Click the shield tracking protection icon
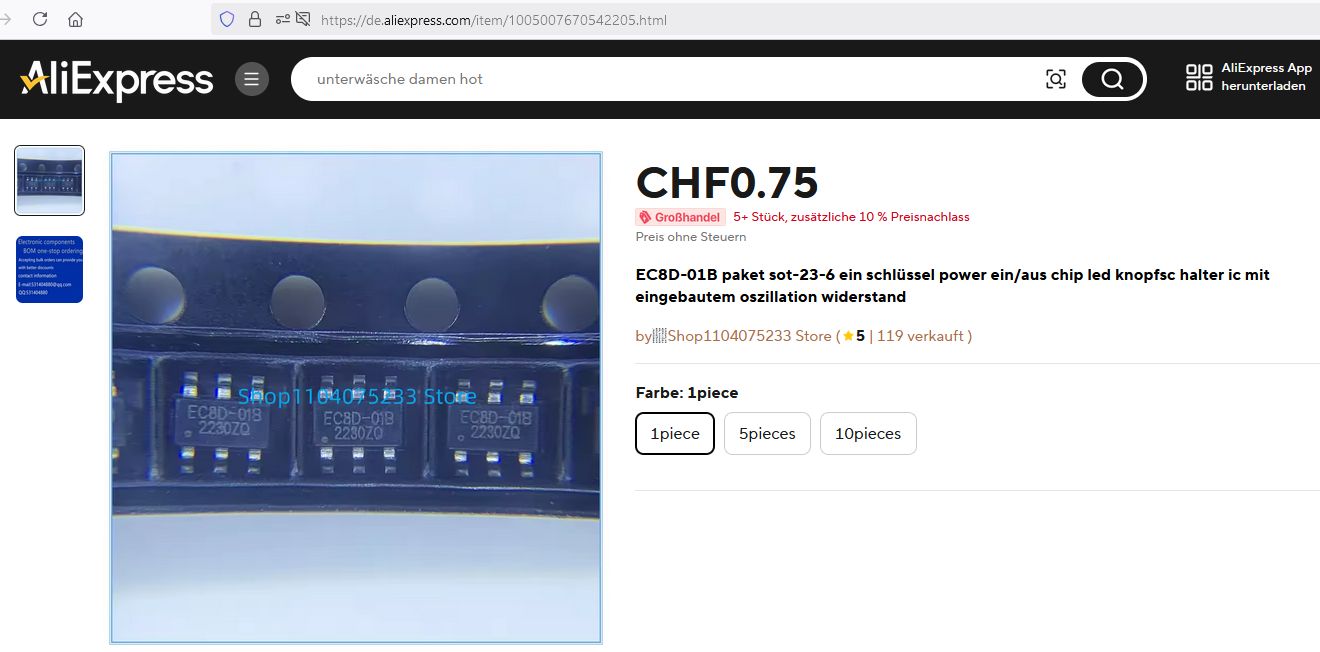 click(x=227, y=19)
